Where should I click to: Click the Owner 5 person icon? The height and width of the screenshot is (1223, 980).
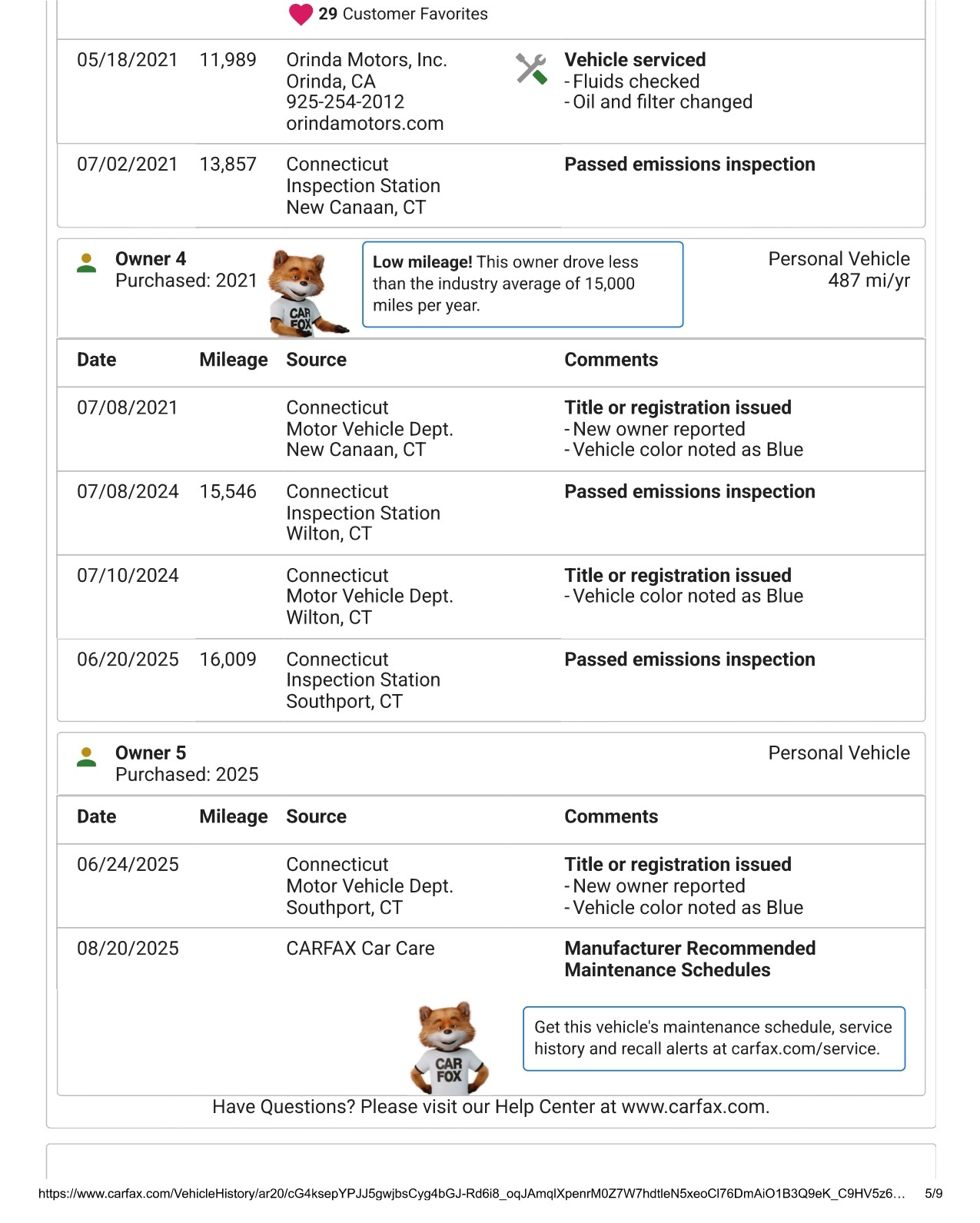pos(87,757)
